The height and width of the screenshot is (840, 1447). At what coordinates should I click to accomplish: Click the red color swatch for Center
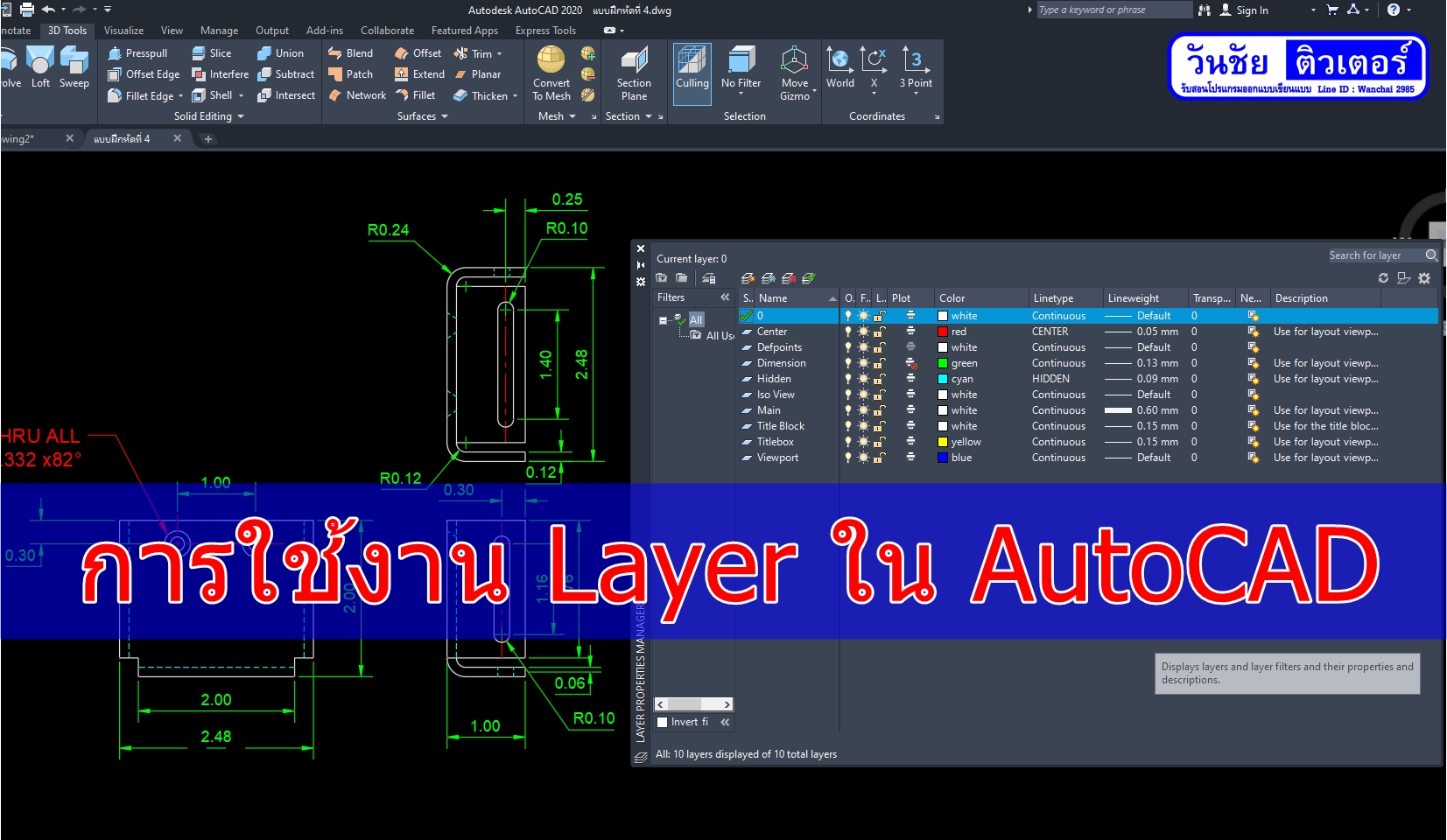[943, 332]
